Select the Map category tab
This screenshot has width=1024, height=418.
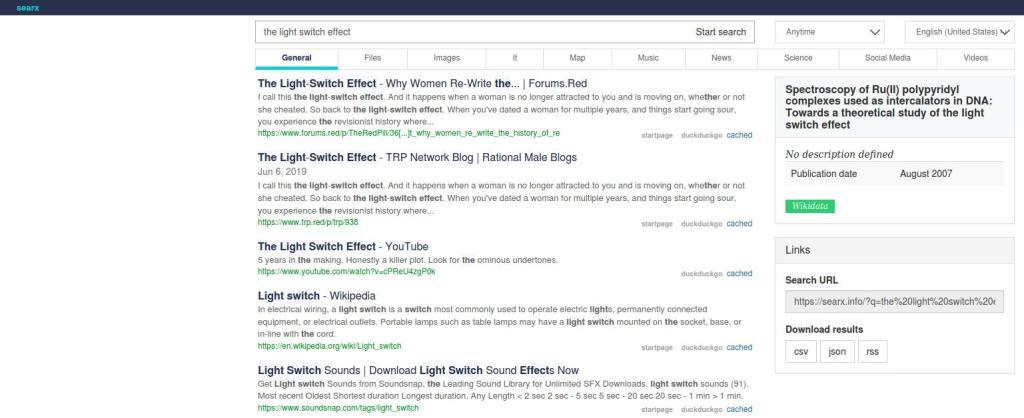coord(577,58)
